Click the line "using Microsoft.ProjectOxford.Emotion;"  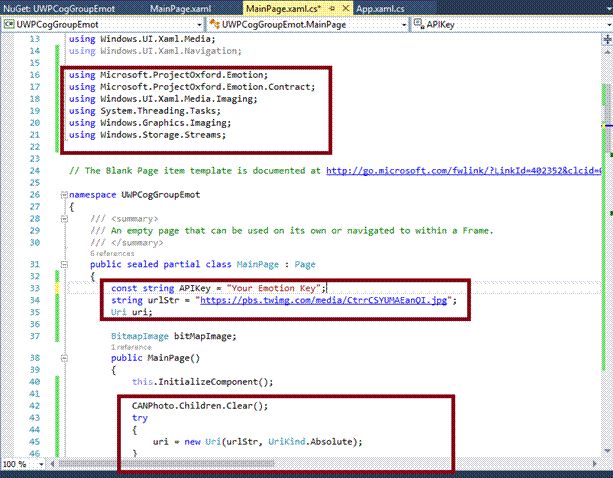click(x=168, y=75)
